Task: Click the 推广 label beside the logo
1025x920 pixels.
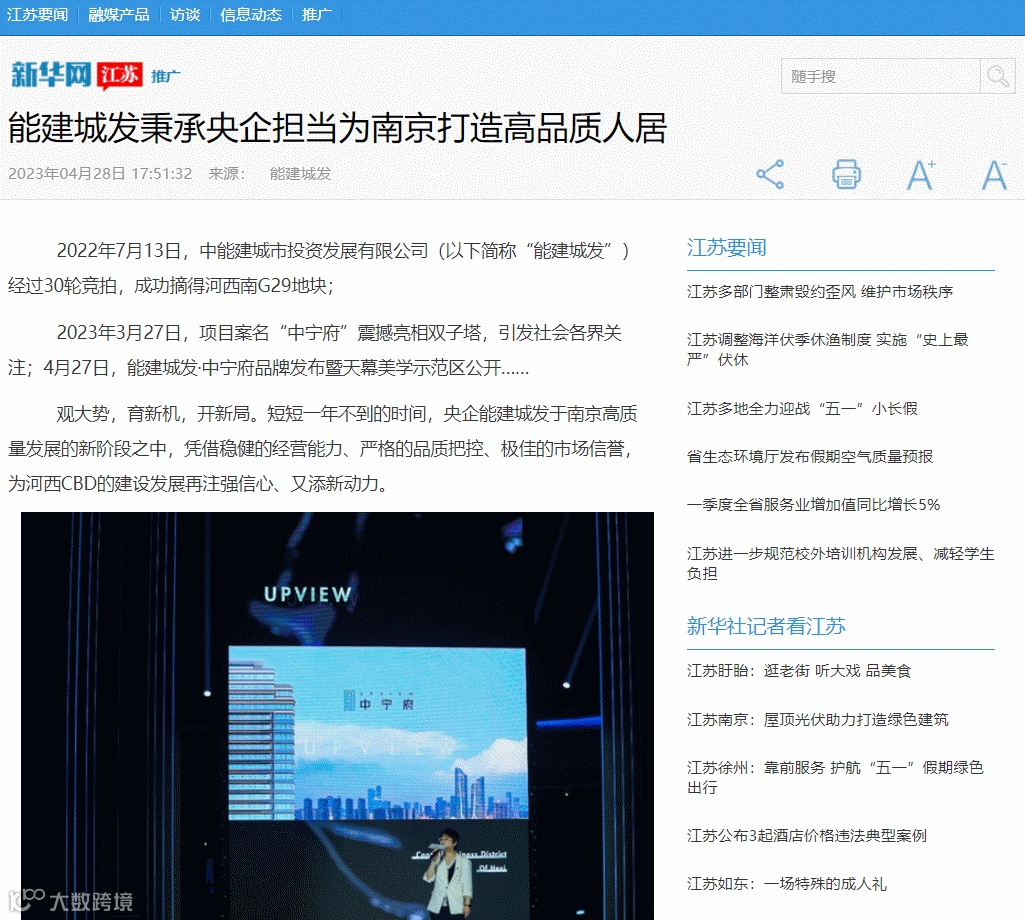Action: pos(165,77)
